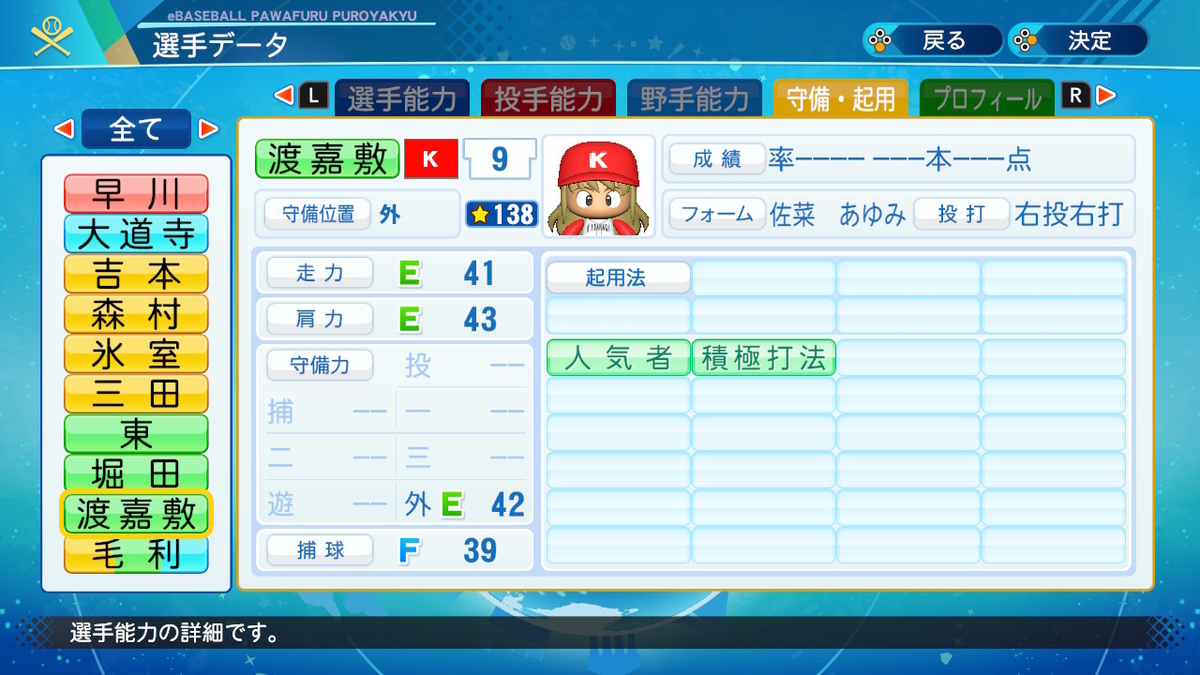Select the 積極打法 ability cell
This screenshot has width=1200, height=675.
pyautogui.click(x=763, y=358)
